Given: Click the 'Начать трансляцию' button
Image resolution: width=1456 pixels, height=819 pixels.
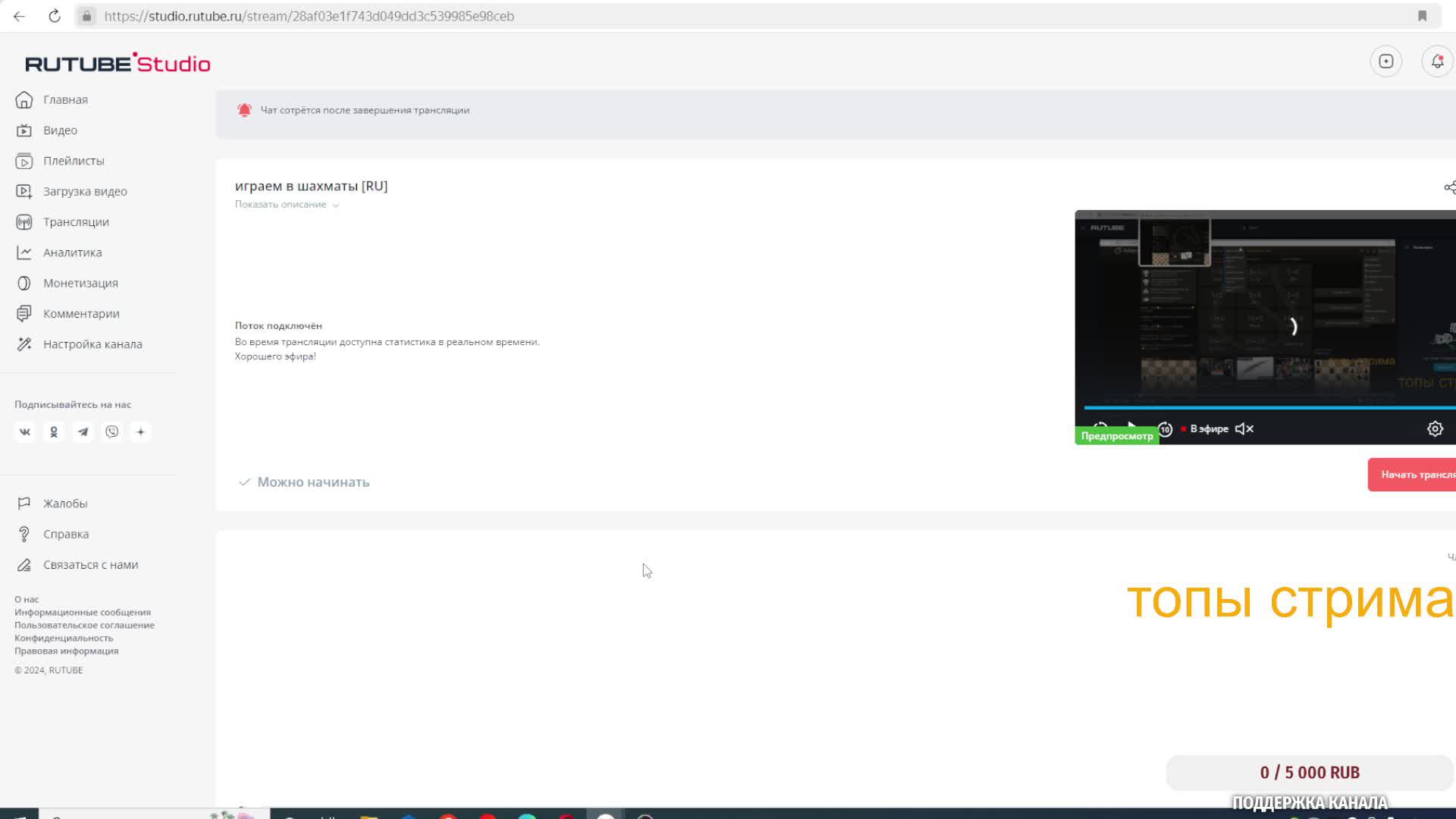Looking at the screenshot, I should (1414, 475).
